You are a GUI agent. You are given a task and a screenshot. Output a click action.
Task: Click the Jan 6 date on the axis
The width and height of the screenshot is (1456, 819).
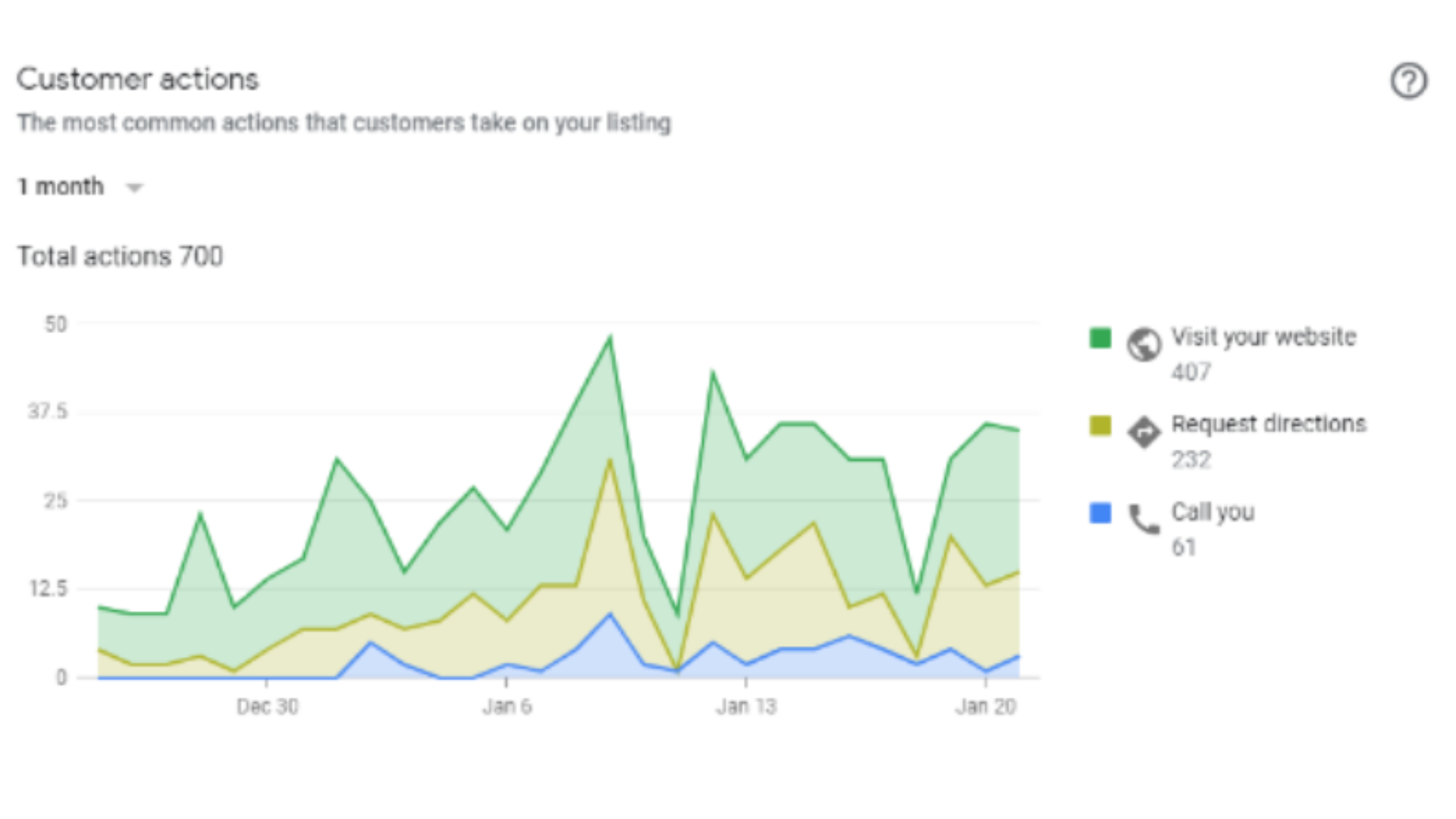pos(507,707)
